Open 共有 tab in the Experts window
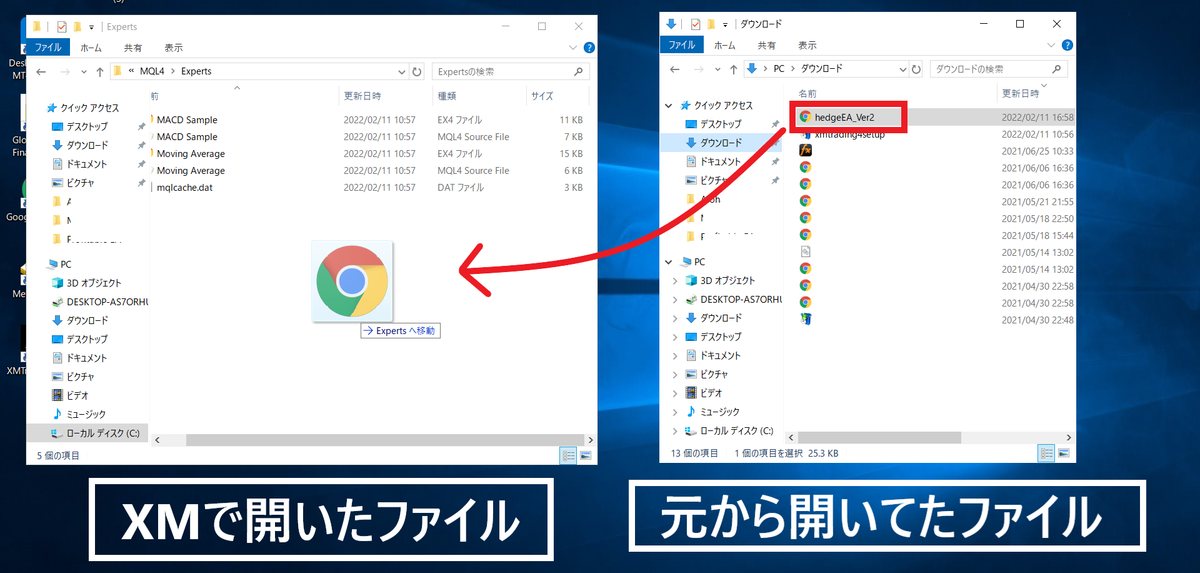 point(133,47)
